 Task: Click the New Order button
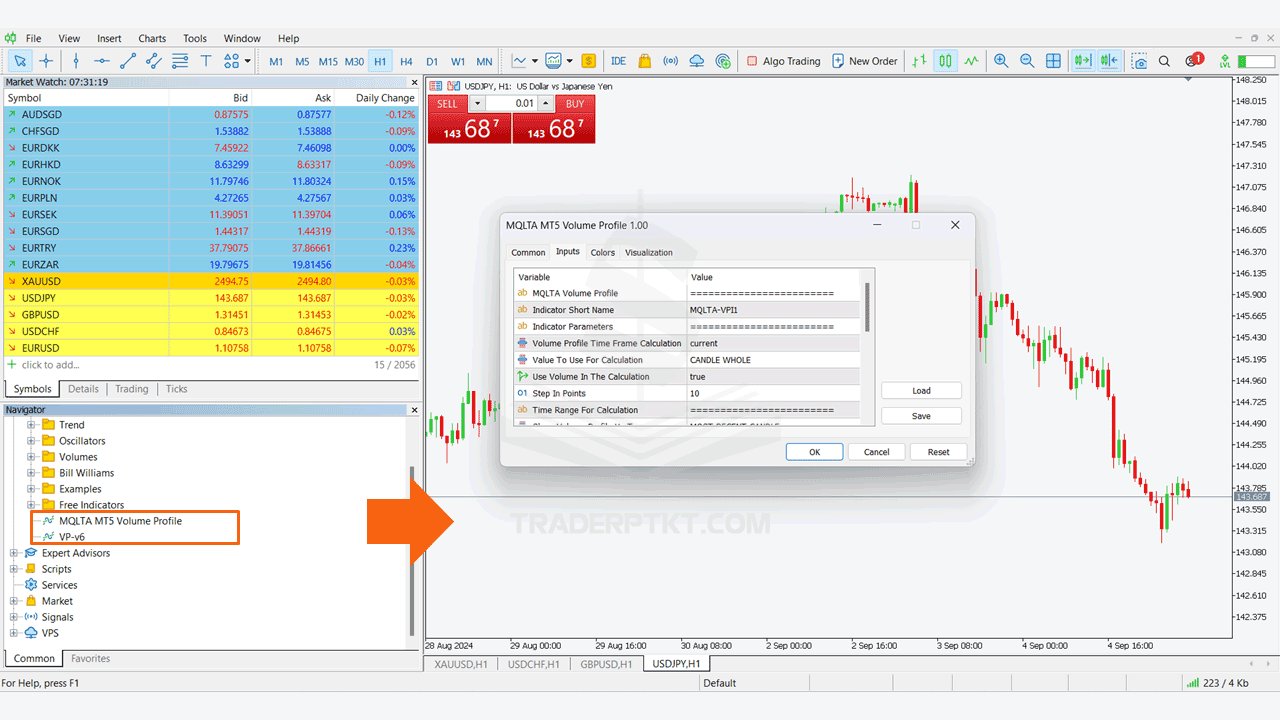coord(865,61)
